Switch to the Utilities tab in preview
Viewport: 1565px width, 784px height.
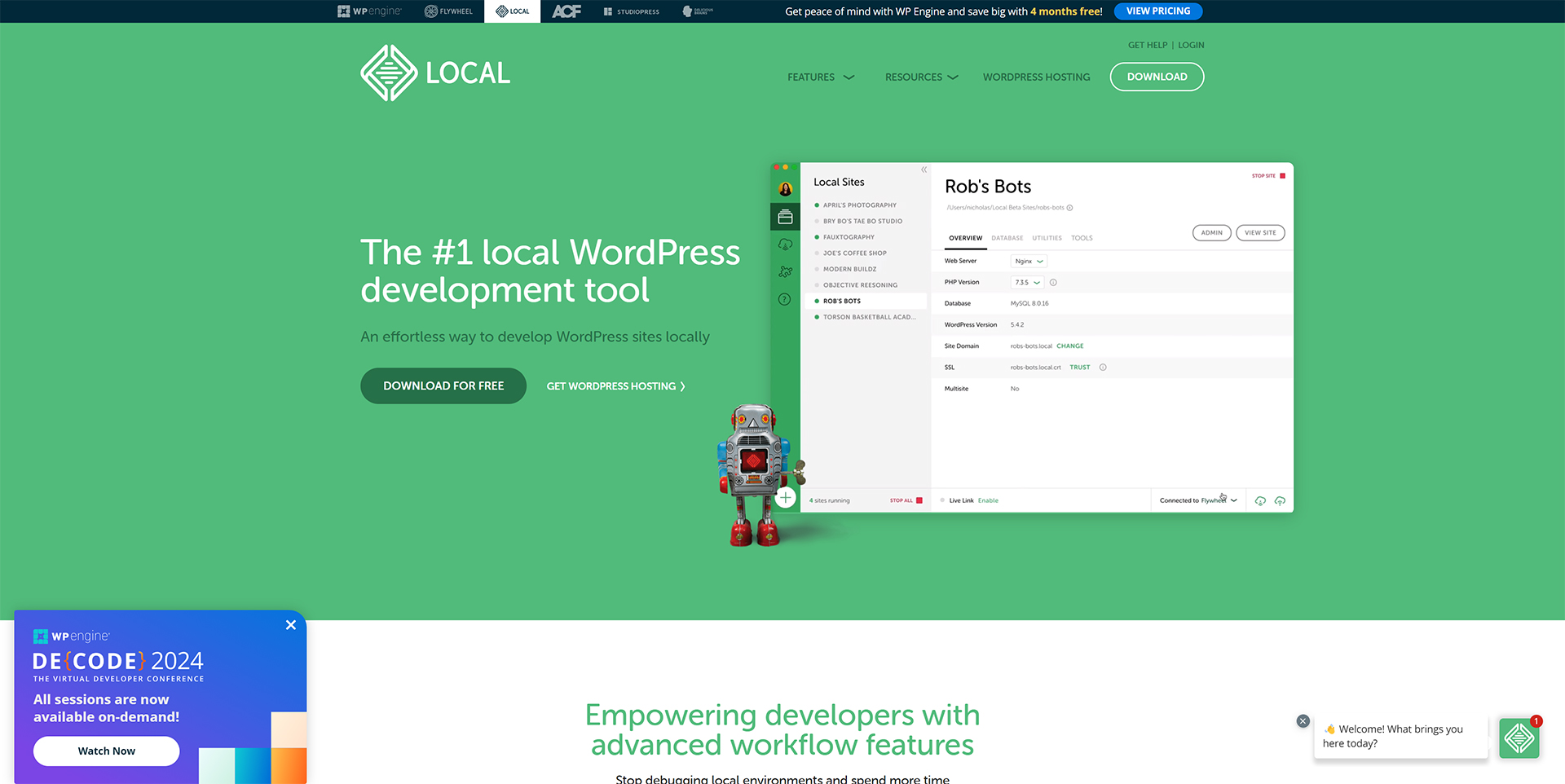click(1047, 238)
